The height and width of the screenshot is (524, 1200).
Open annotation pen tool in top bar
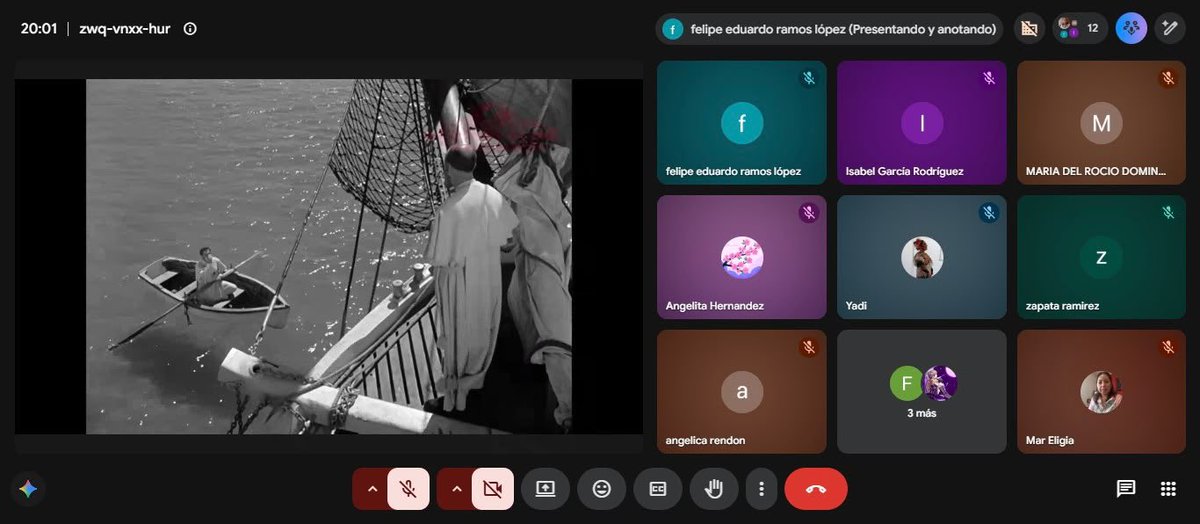(1169, 29)
